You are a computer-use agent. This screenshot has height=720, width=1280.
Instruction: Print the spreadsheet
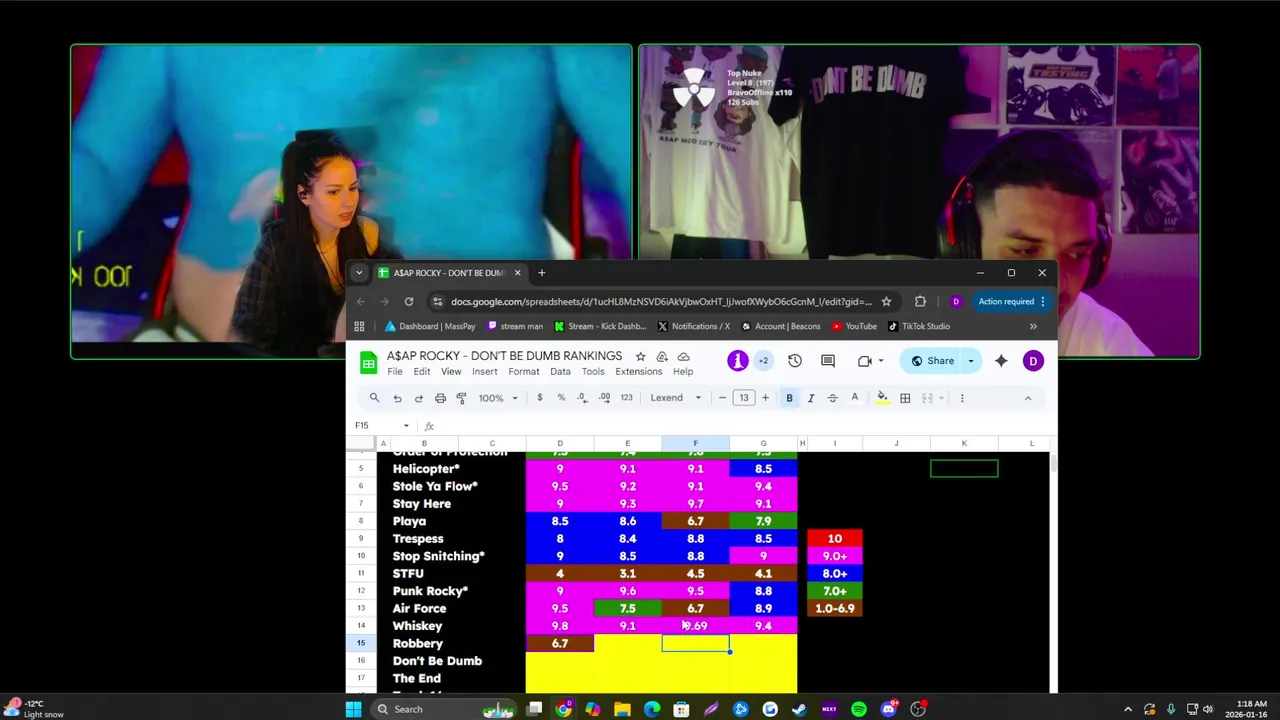click(x=440, y=398)
